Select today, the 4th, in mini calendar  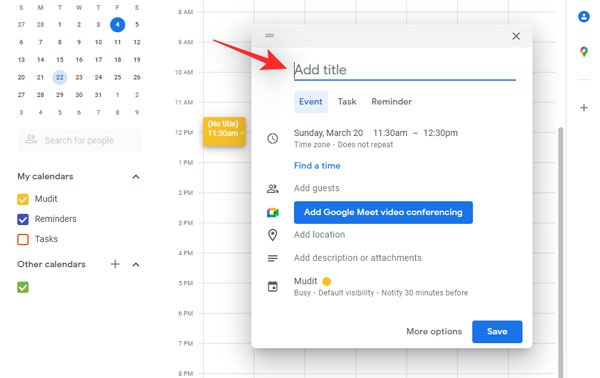coord(117,24)
